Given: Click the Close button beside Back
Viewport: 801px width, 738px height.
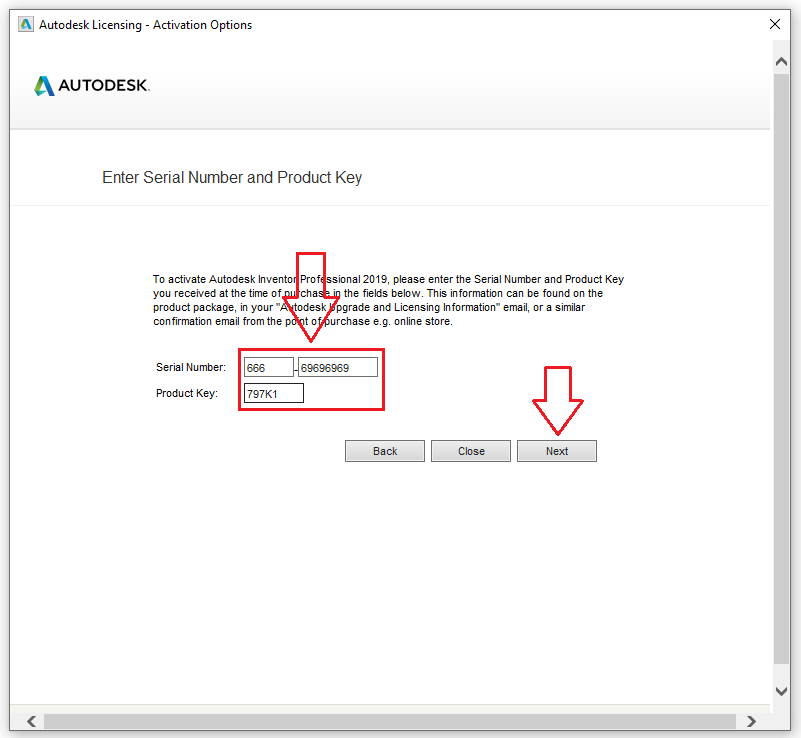Looking at the screenshot, I should coord(471,451).
